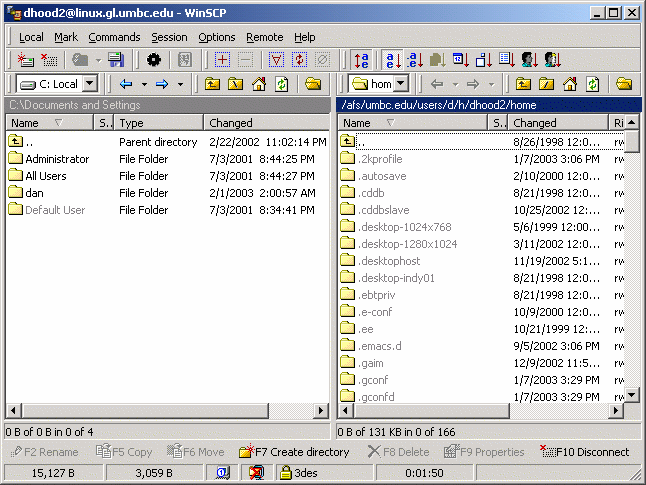Click the local horizontal scrollbar right arrow

pyautogui.click(x=321, y=410)
